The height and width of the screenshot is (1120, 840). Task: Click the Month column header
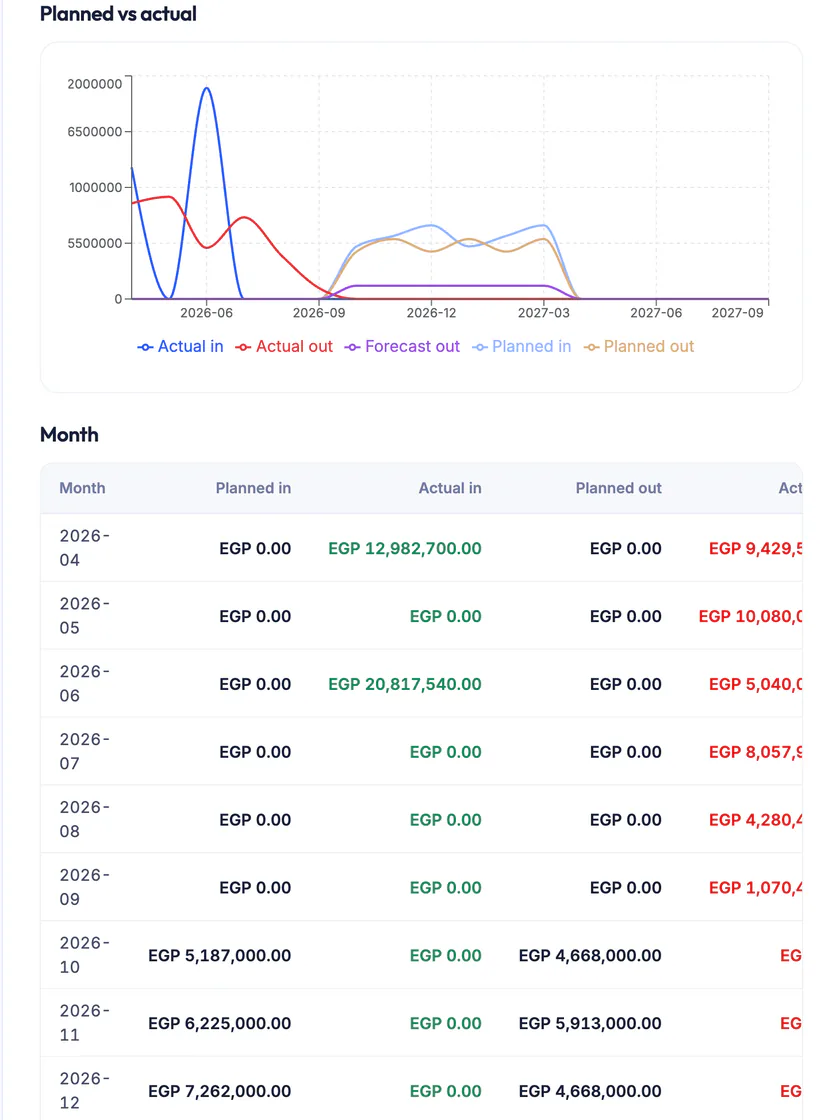coord(82,488)
